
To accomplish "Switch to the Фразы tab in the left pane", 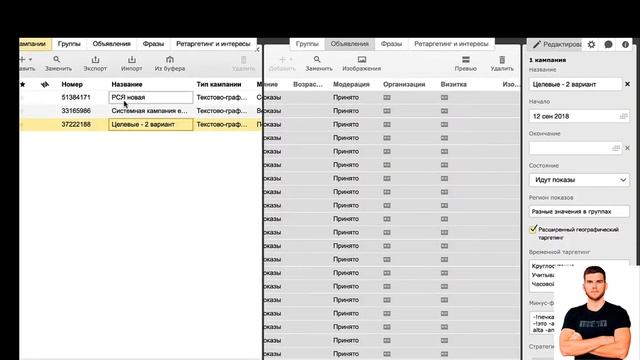I will (153, 44).
